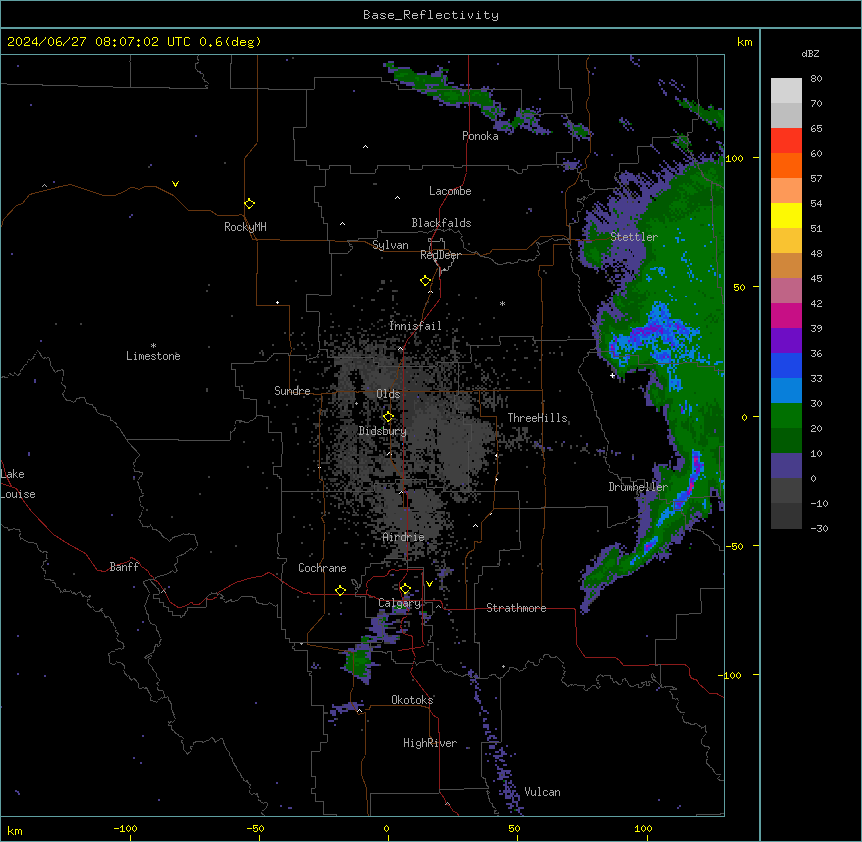Click the 100 tick on the vertical axis
The width and height of the screenshot is (862, 842).
click(x=734, y=158)
